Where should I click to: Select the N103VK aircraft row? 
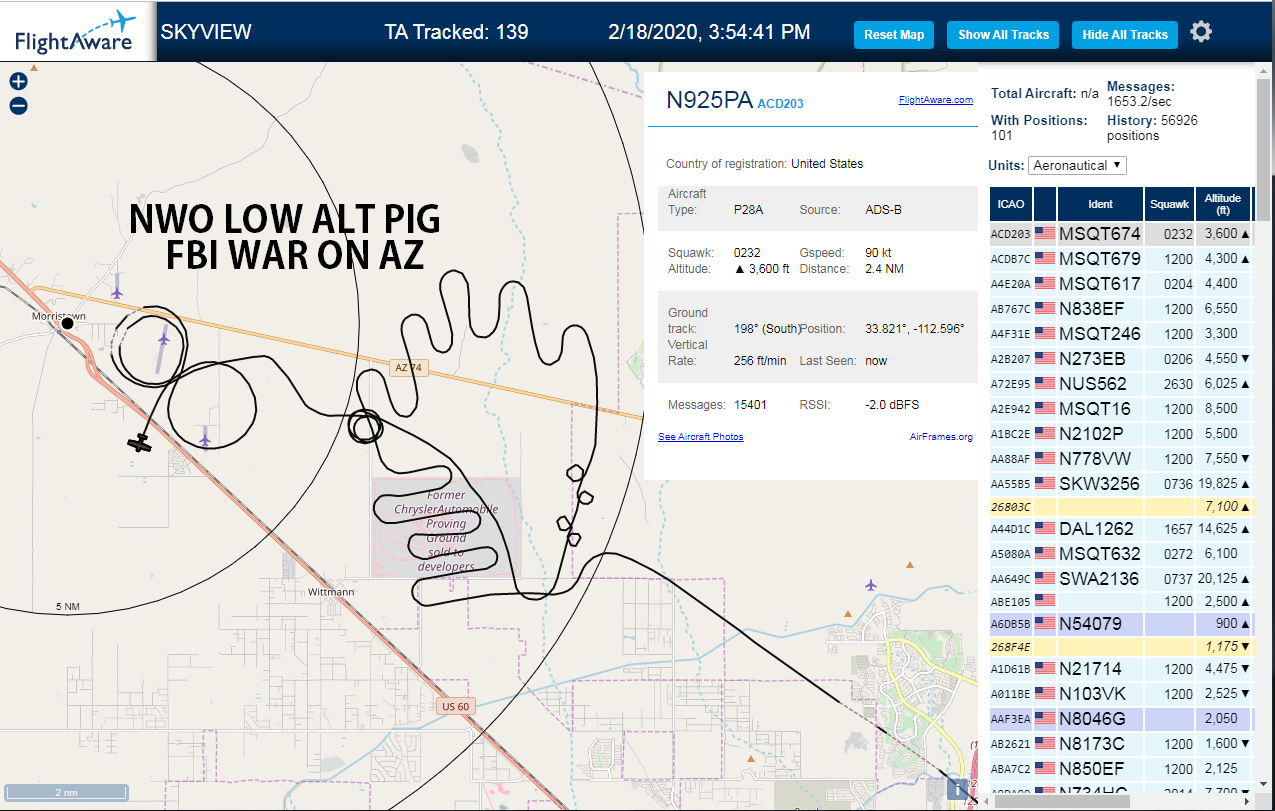tap(1121, 694)
